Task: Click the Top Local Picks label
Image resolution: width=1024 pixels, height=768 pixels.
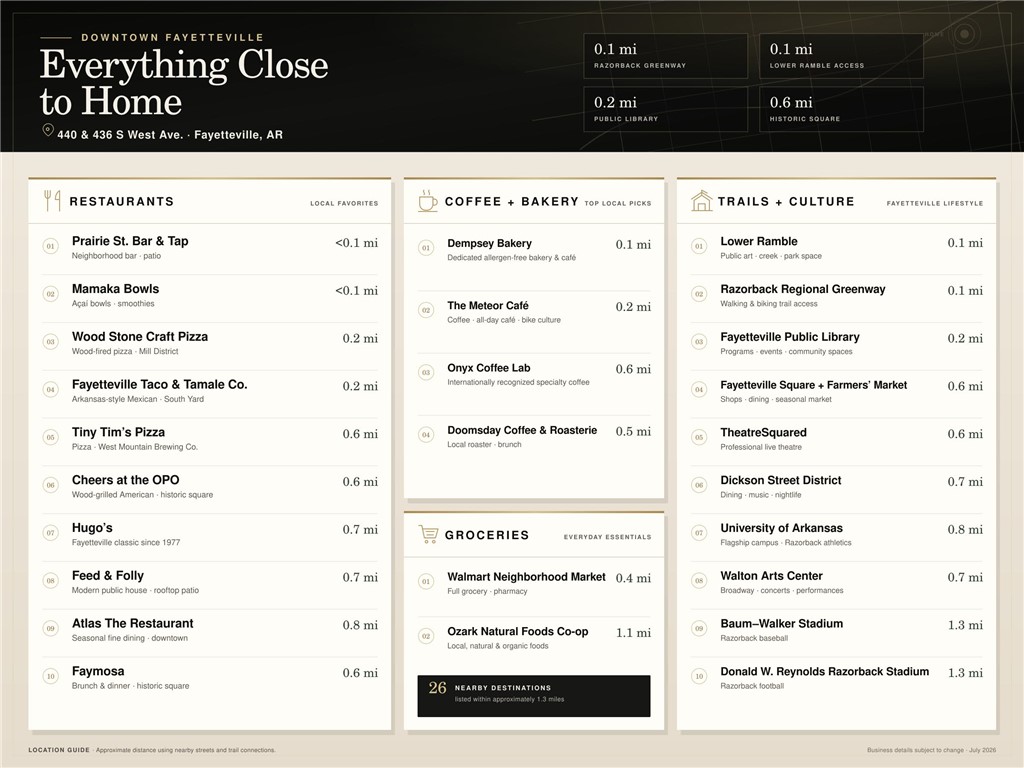Action: (618, 203)
